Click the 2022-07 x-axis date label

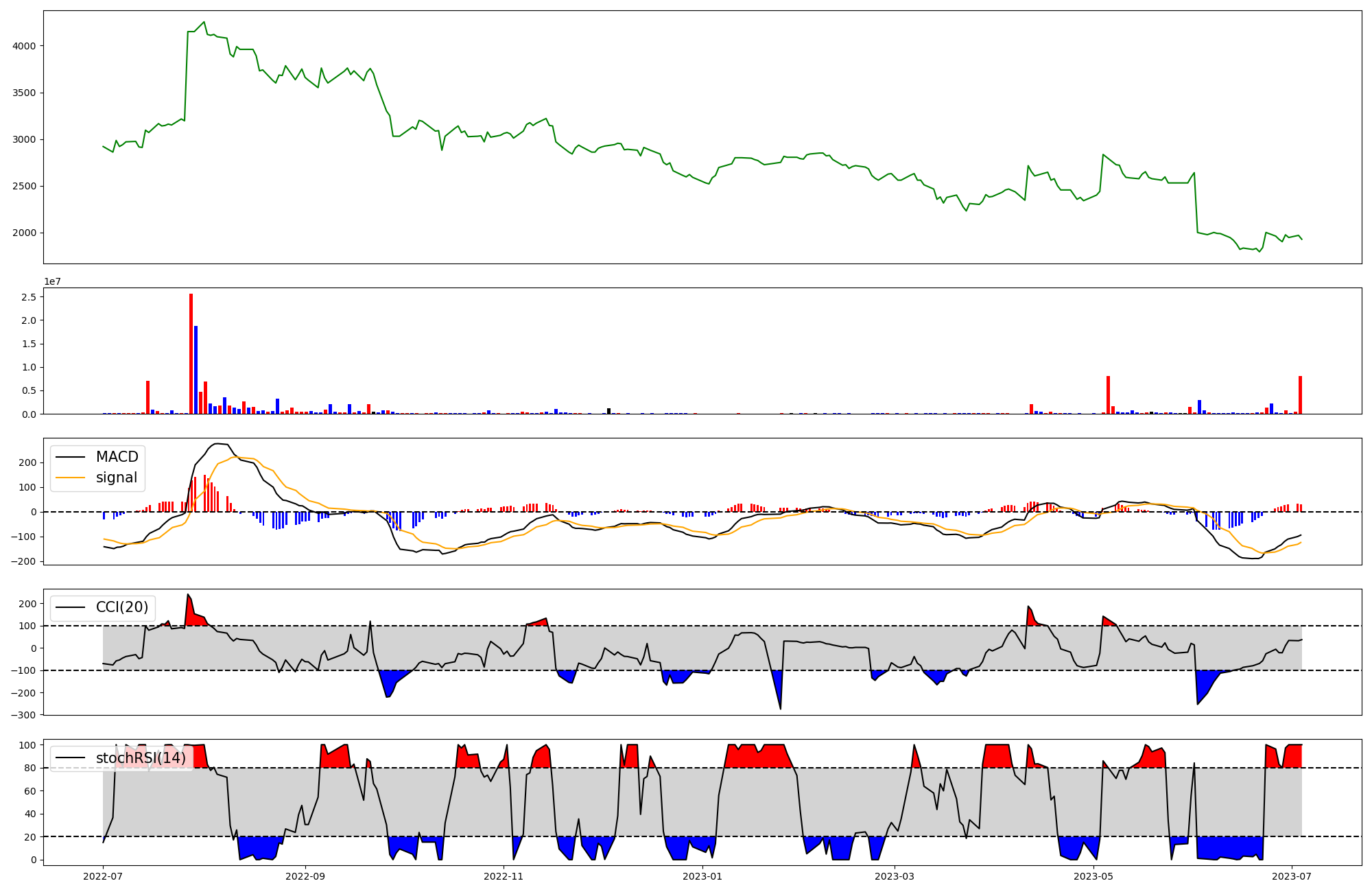pos(103,876)
